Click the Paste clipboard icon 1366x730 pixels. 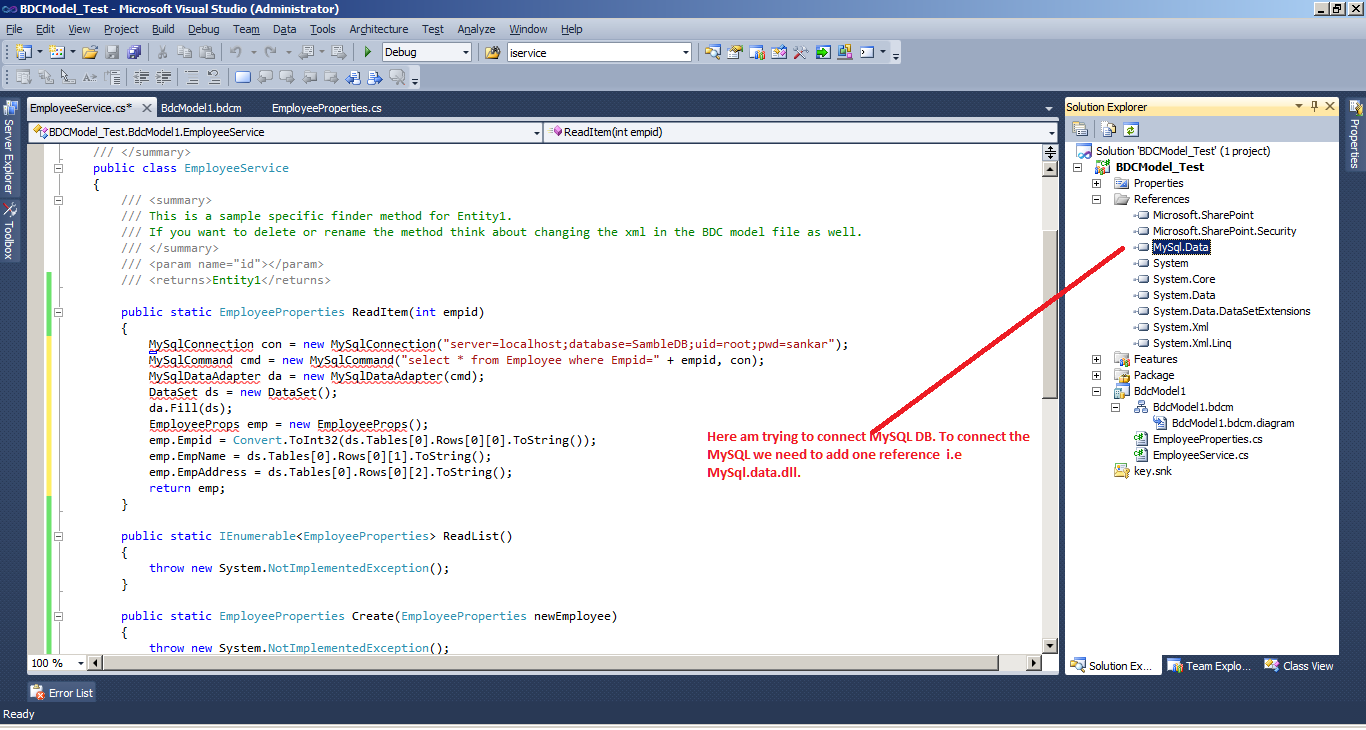pos(207,52)
